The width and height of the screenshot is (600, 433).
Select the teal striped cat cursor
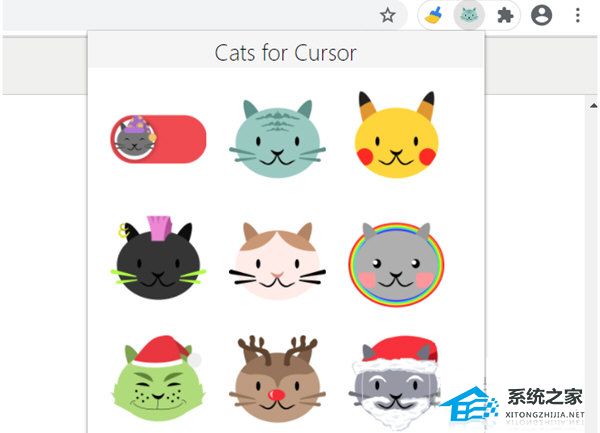[277, 139]
